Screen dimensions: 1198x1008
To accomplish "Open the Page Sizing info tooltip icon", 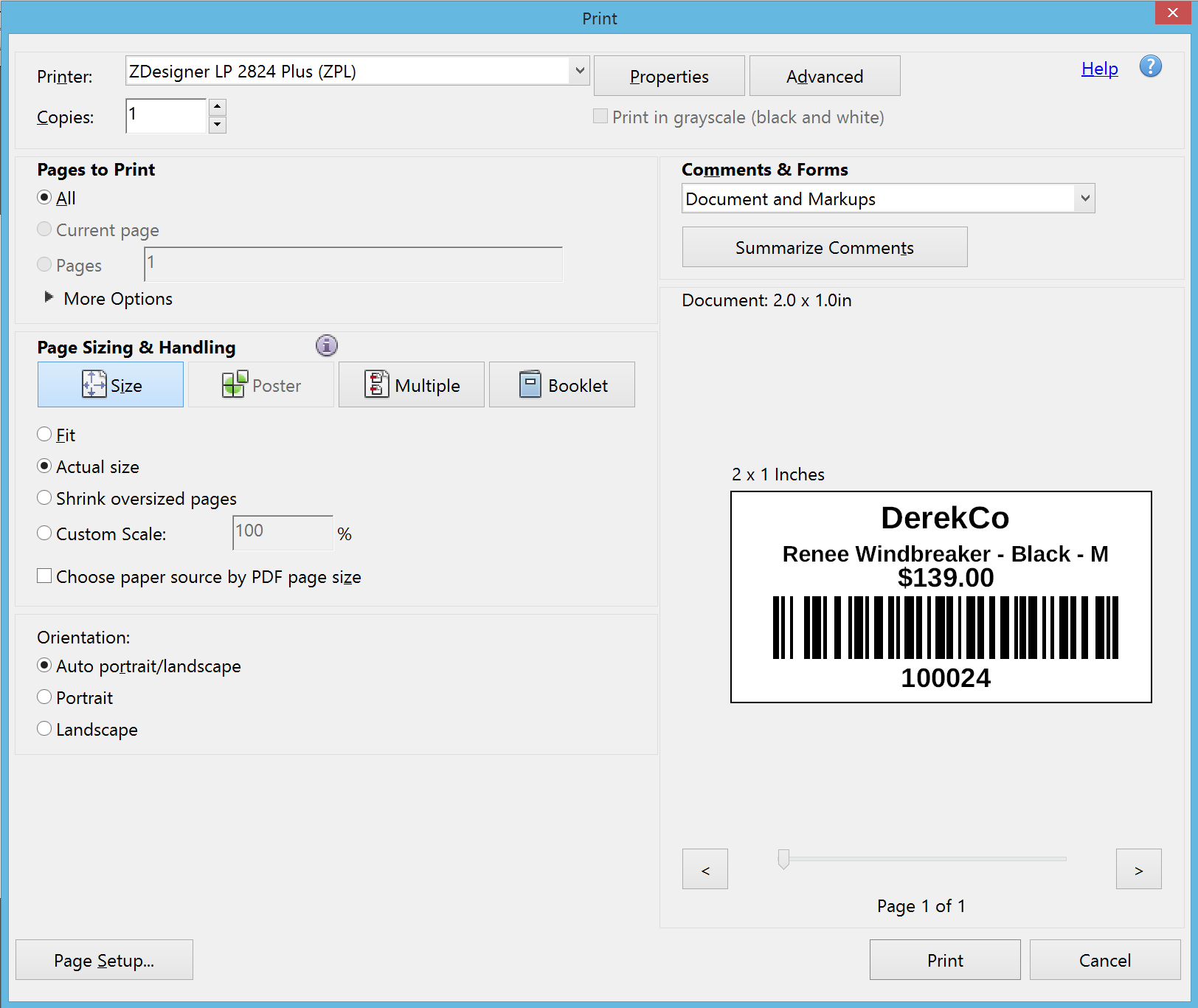I will tap(326, 345).
